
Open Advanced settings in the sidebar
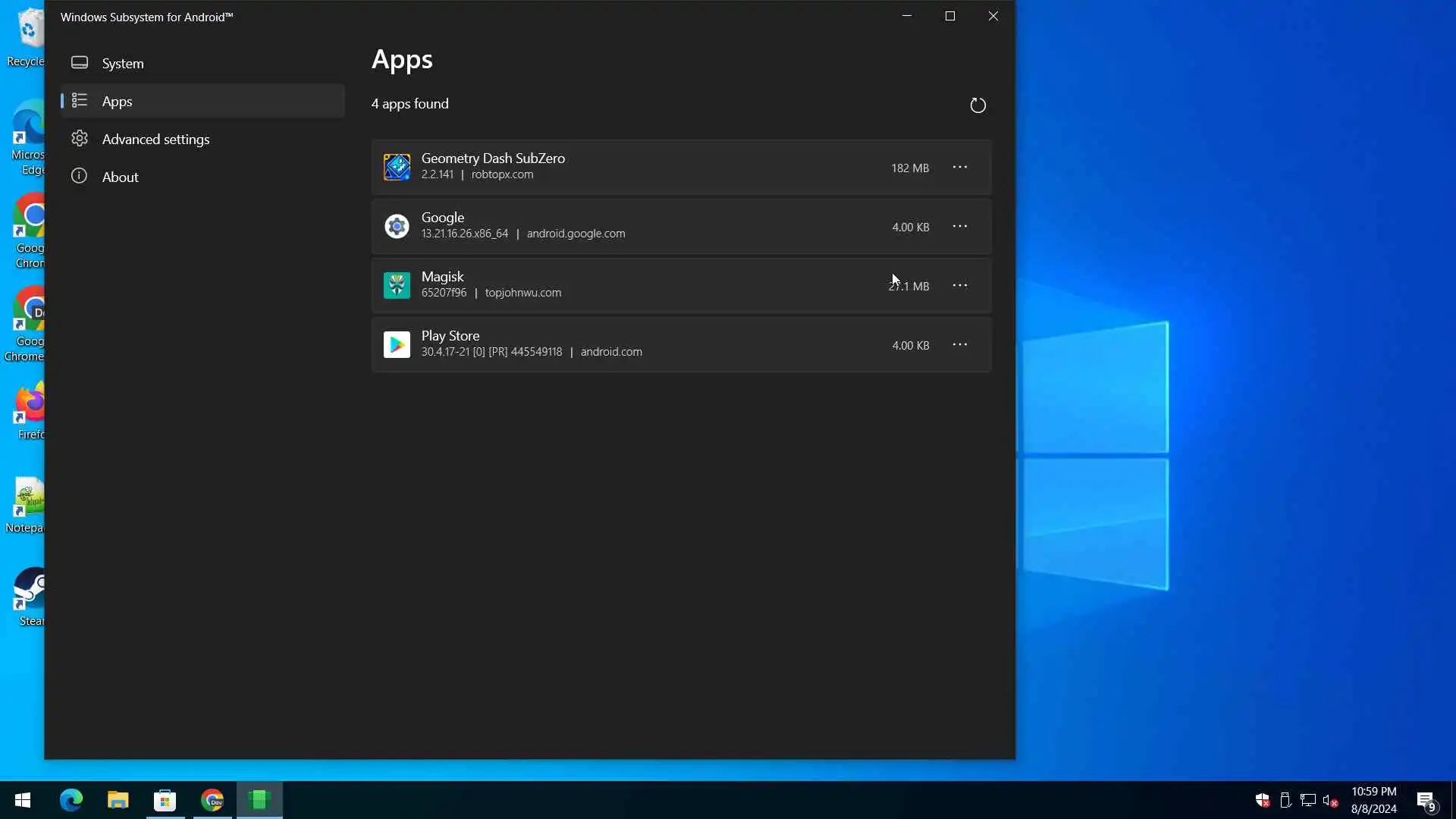155,139
